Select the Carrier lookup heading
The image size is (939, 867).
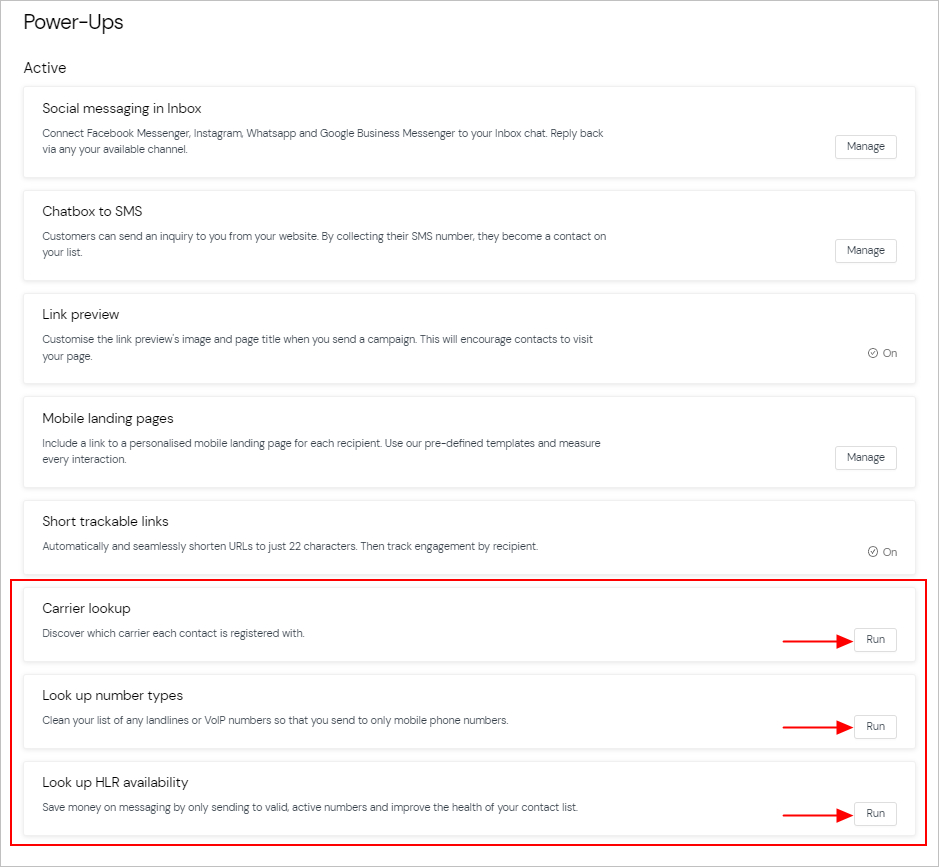tap(86, 608)
